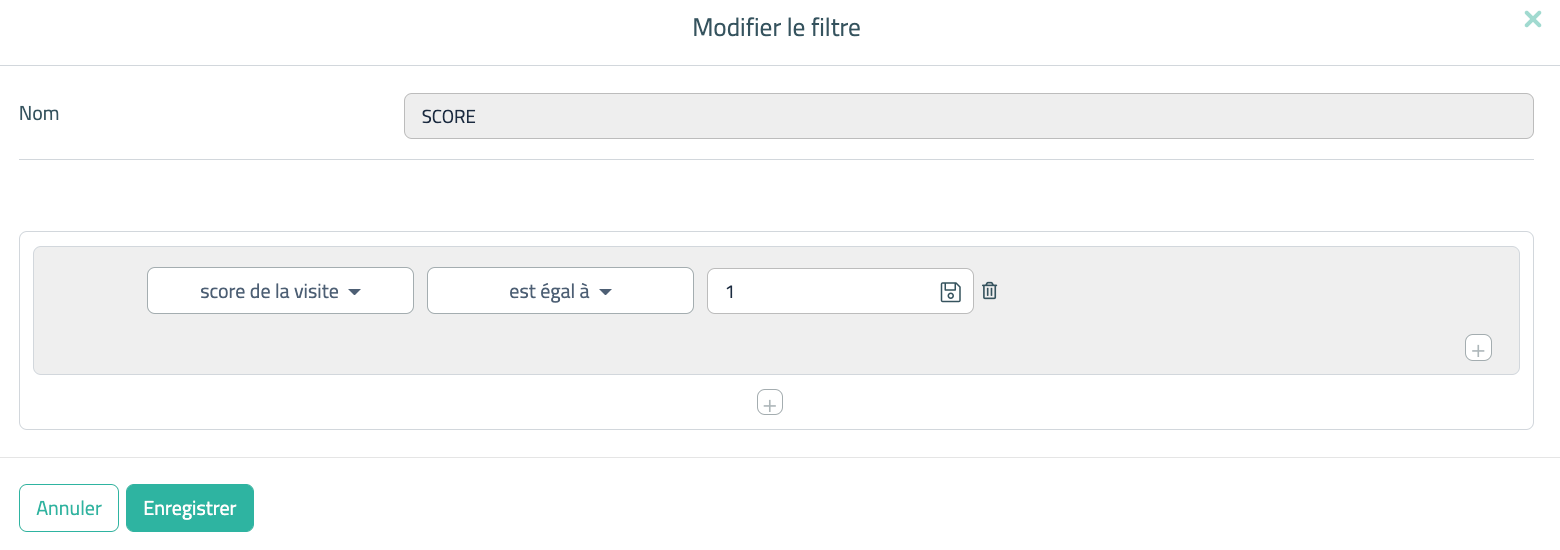Click the caret arrow beside "score de la visite"
This screenshot has width=1560, height=550.
pos(354,293)
